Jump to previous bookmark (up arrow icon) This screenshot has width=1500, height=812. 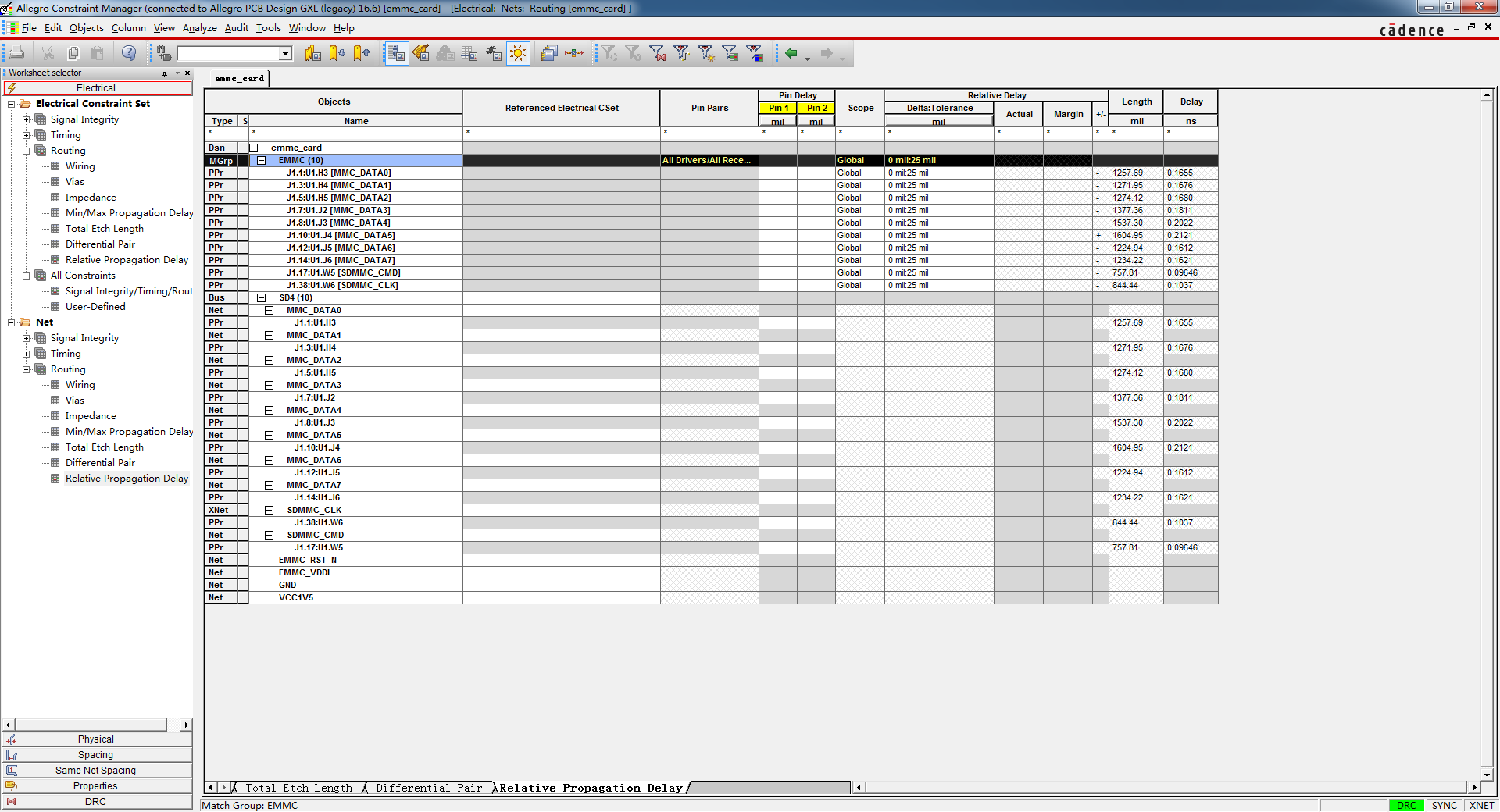pyautogui.click(x=362, y=53)
